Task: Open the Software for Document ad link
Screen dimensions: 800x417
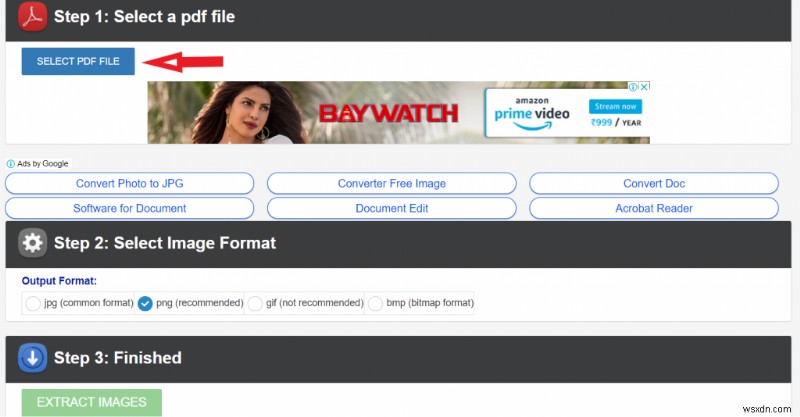Action: pos(130,208)
